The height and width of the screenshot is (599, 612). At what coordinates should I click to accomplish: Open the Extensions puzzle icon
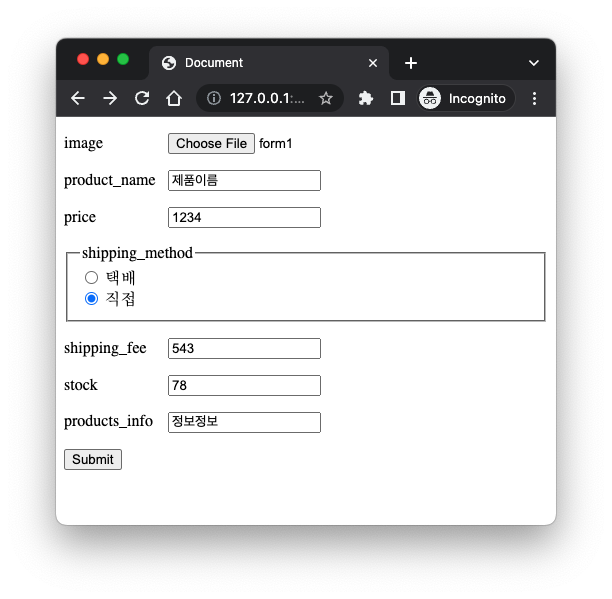366,98
